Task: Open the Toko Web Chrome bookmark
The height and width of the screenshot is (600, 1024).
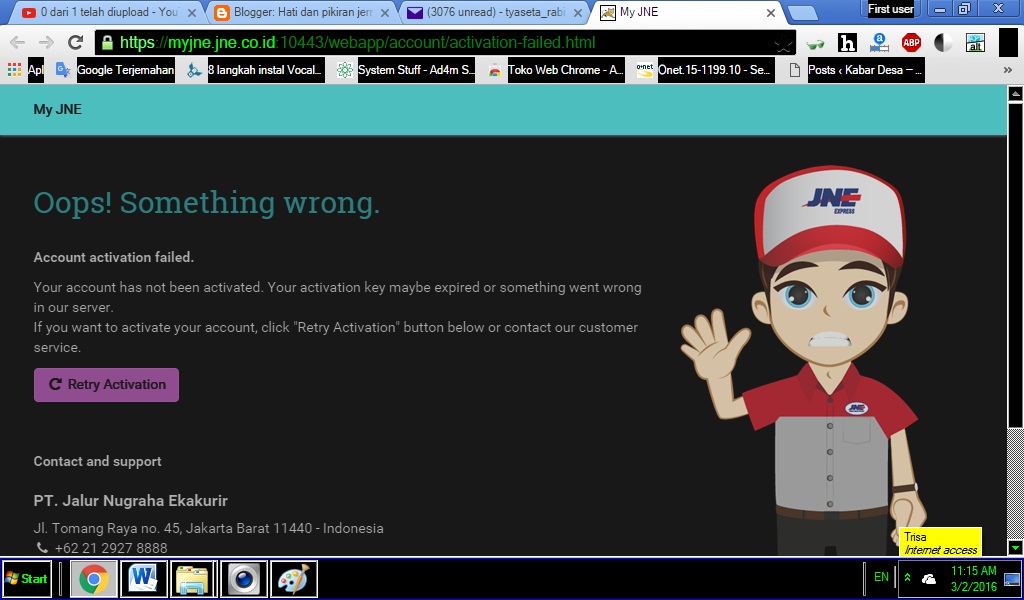Action: tap(556, 70)
